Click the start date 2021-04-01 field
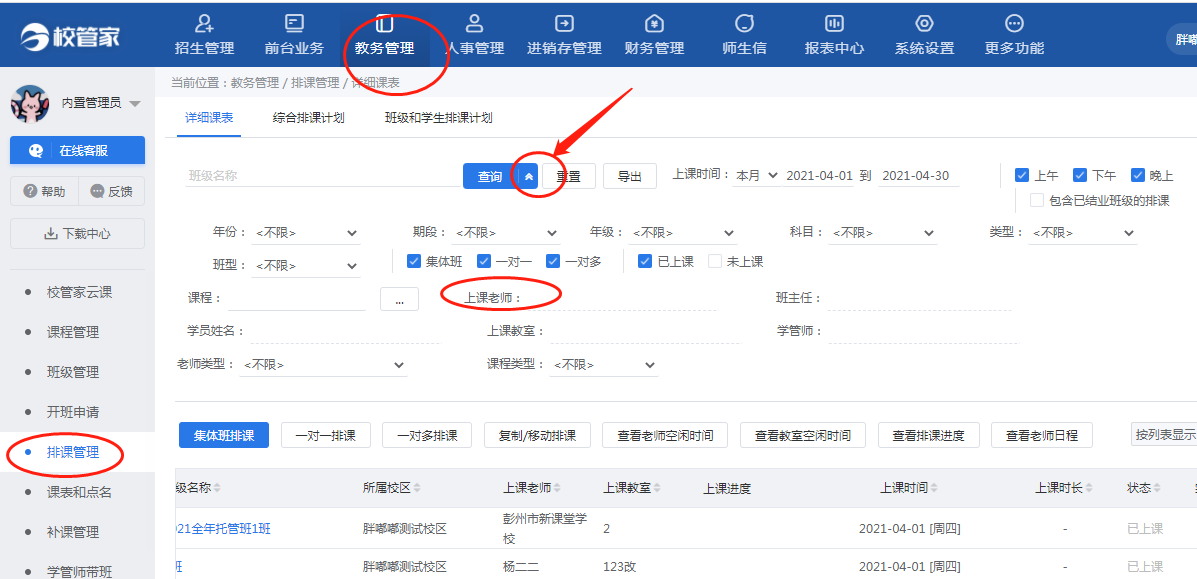 click(x=819, y=176)
